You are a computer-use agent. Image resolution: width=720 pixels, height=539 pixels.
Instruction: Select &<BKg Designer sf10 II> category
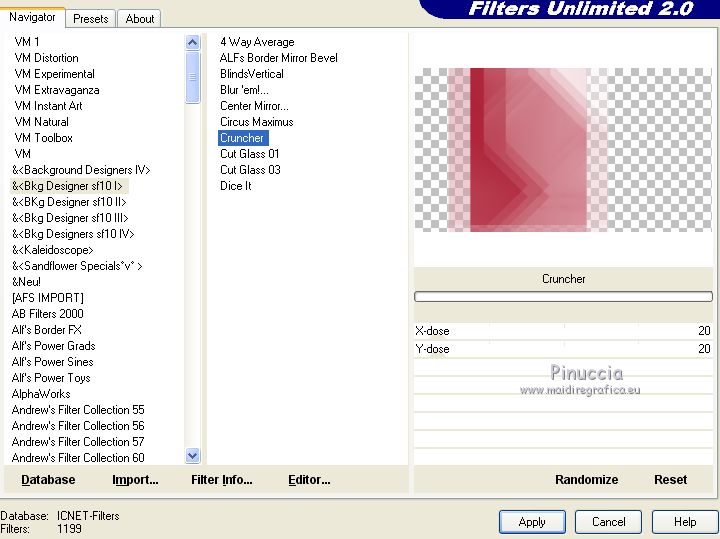coord(69,202)
